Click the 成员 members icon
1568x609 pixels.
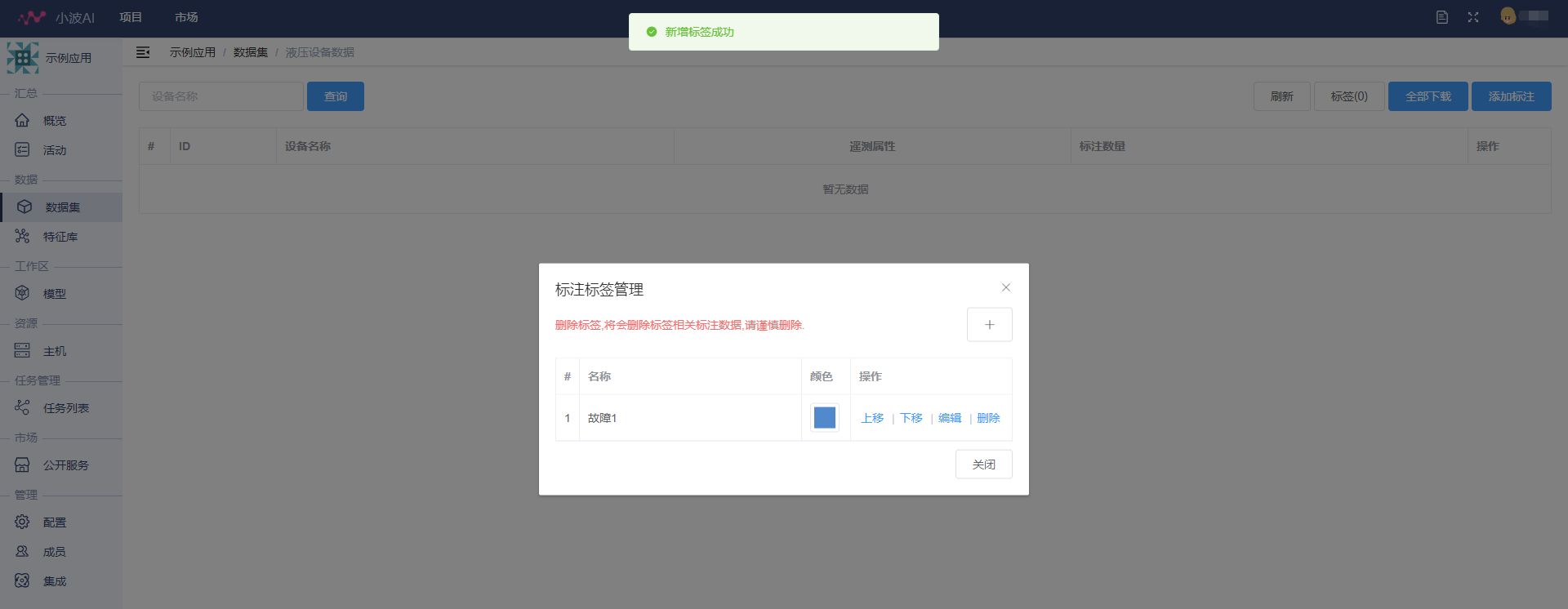[x=22, y=551]
